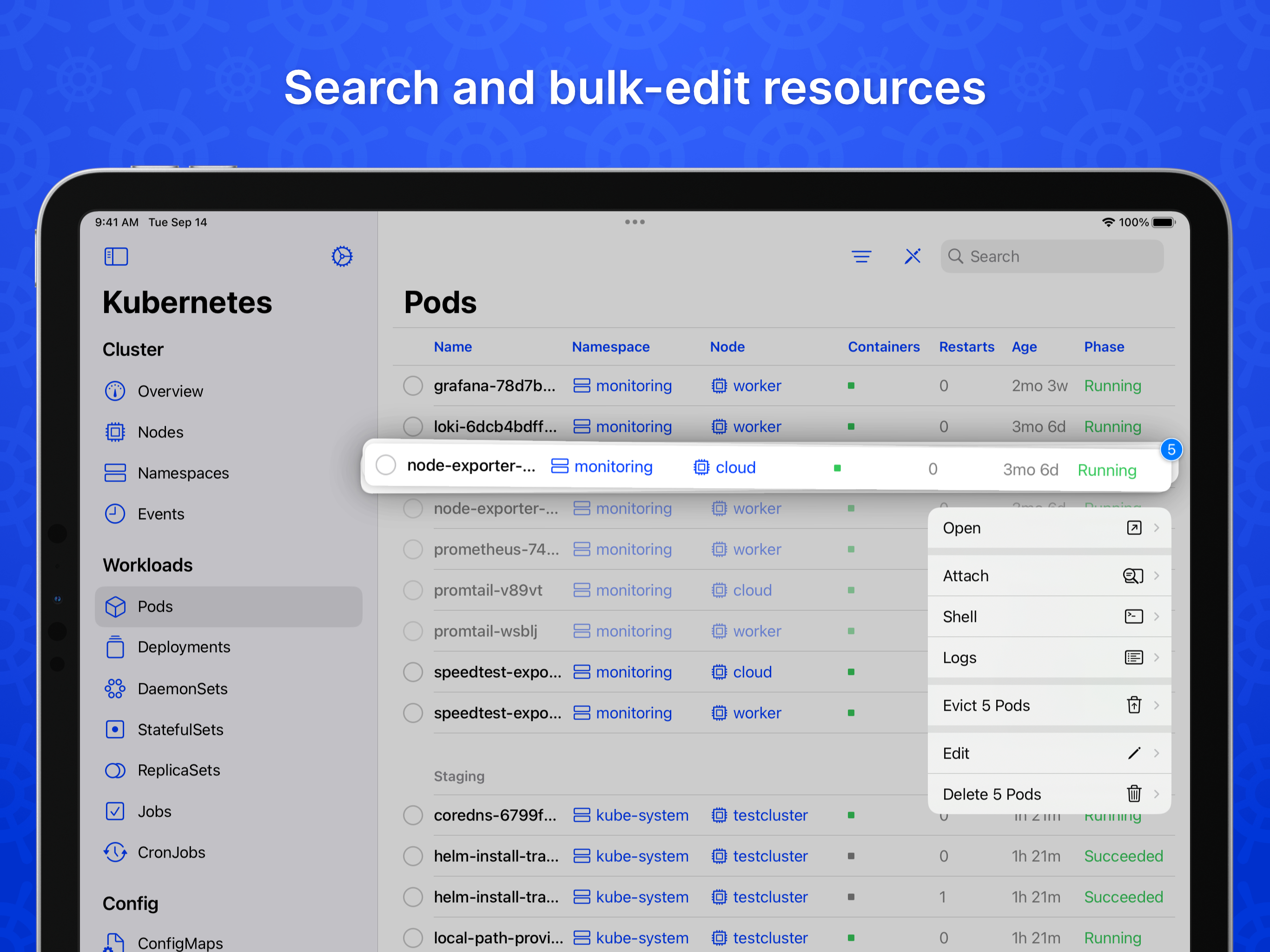Image resolution: width=1270 pixels, height=952 pixels.
Task: Open the Kubernetes settings helm icon
Action: [x=342, y=256]
